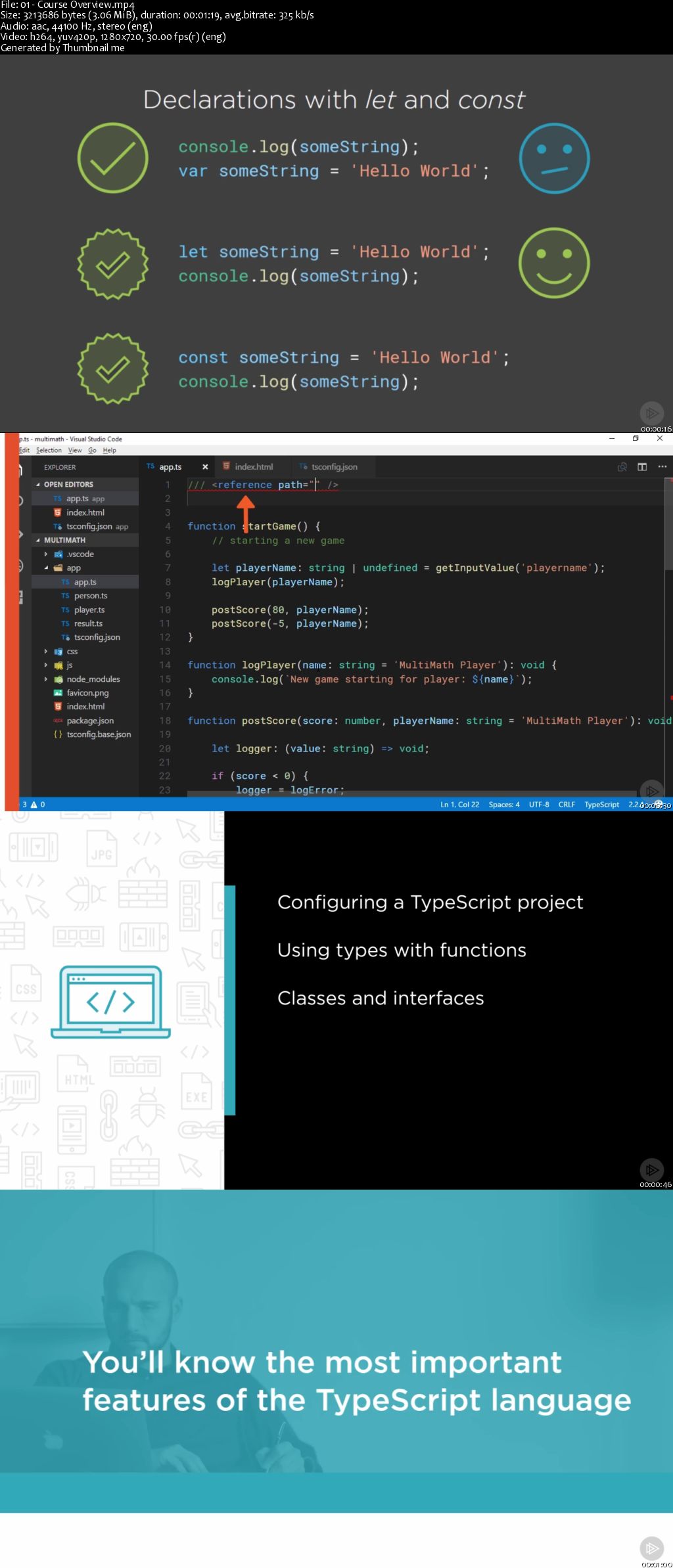Minimize the Visual Studio Code window
The image size is (673, 1568).
coord(612,439)
